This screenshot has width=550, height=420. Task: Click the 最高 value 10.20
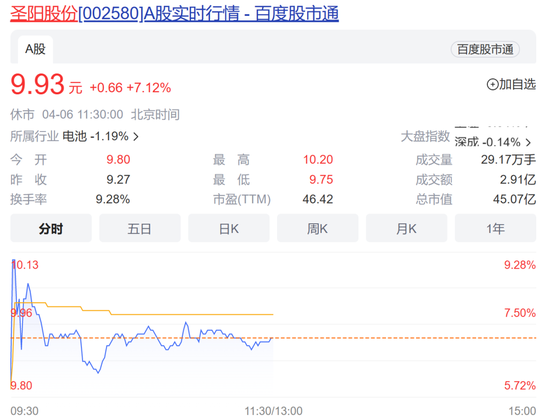coord(318,160)
